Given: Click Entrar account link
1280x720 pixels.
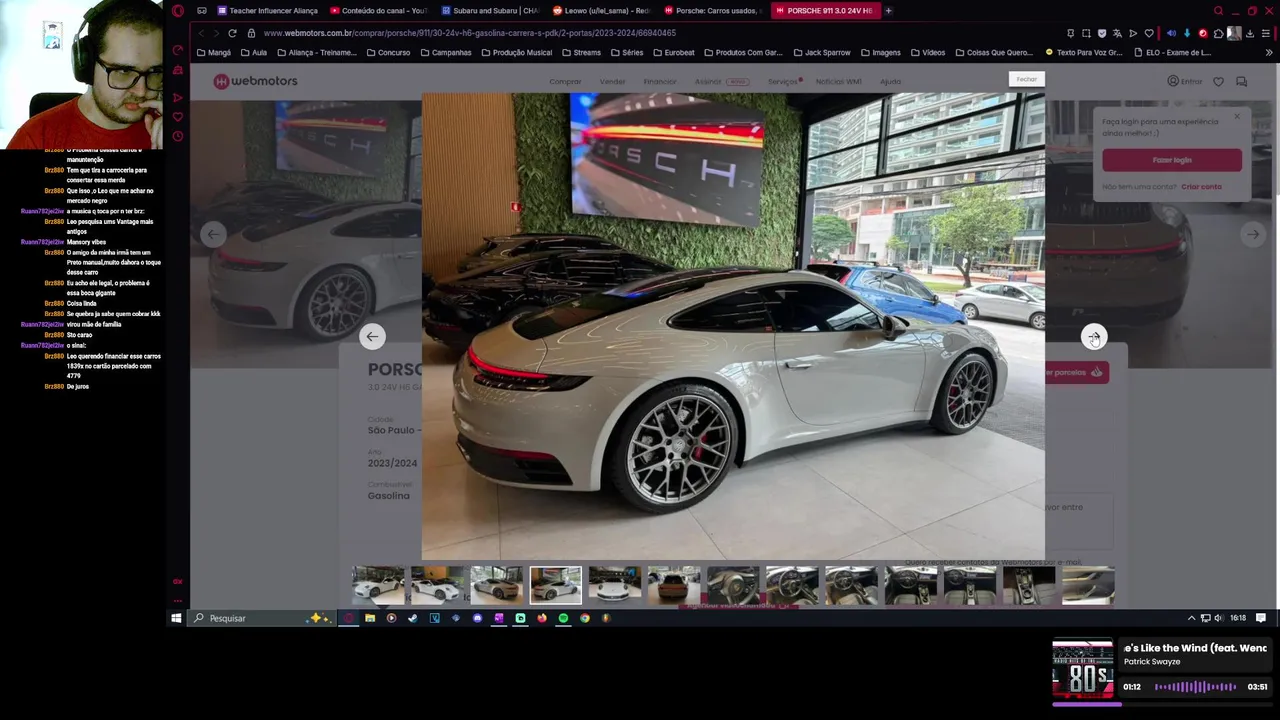Looking at the screenshot, I should (x=1184, y=81).
